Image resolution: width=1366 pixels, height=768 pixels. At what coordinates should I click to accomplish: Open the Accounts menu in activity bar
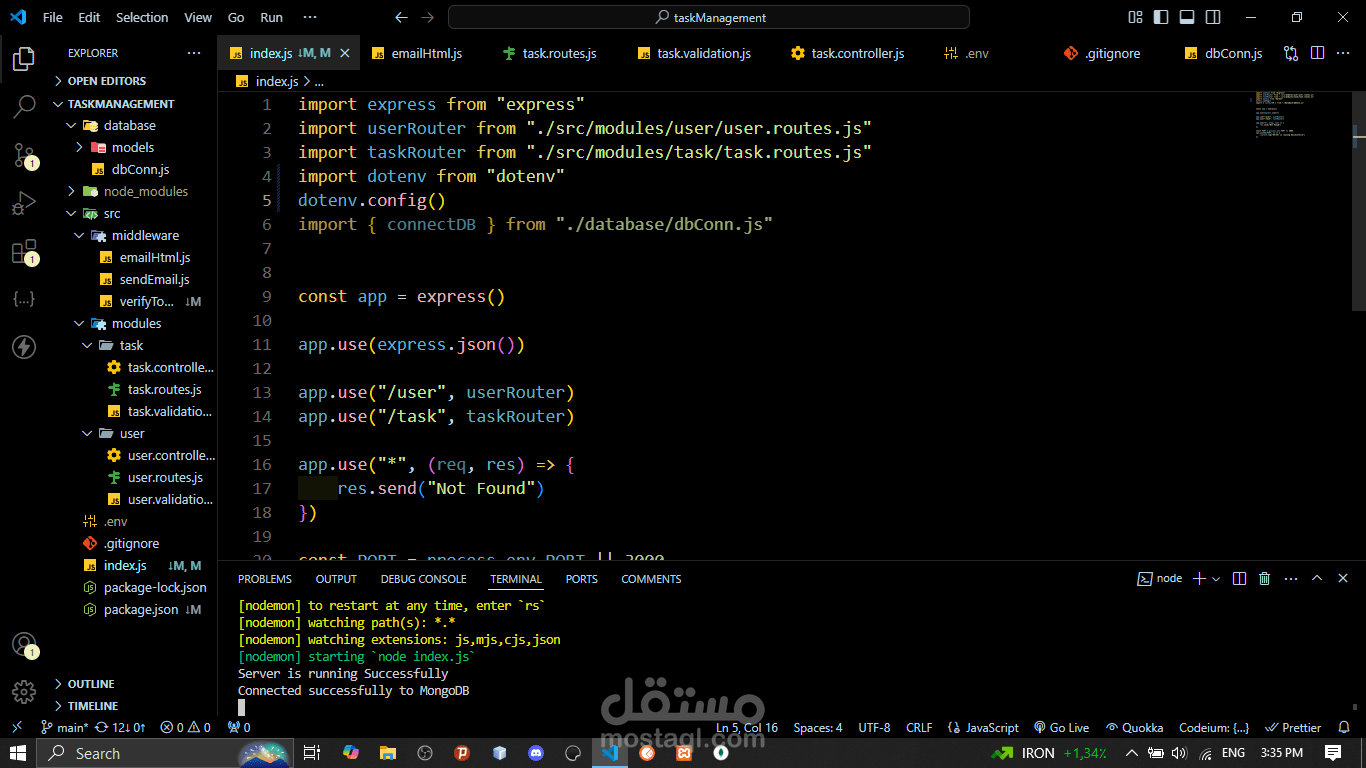(23, 644)
